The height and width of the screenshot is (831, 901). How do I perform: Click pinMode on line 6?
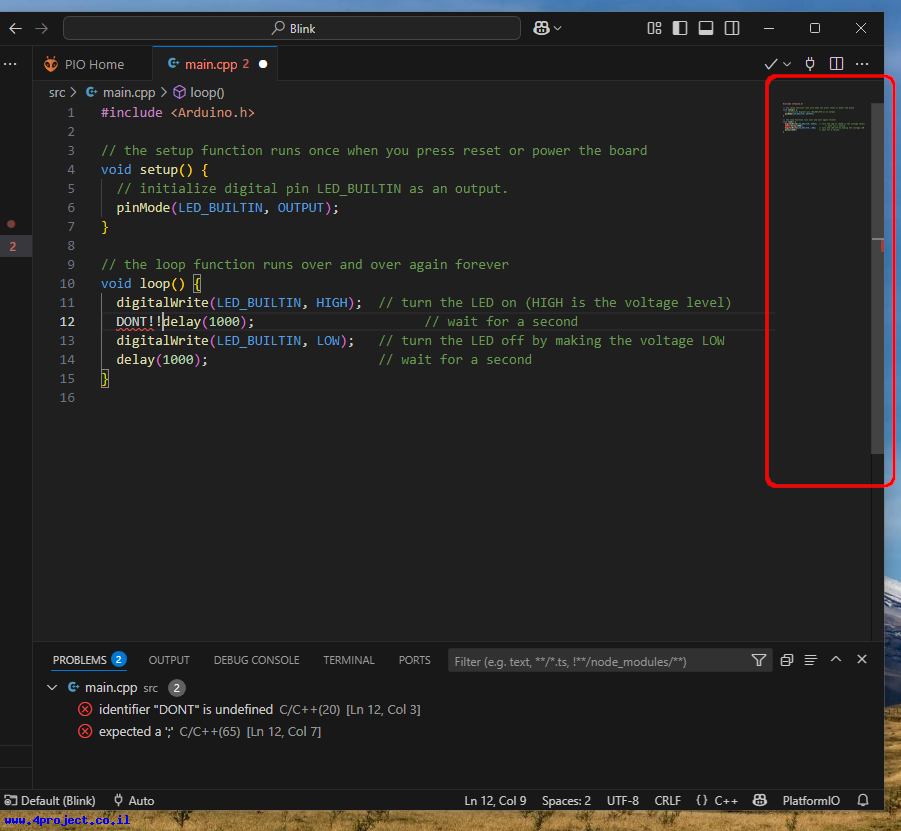tap(143, 207)
